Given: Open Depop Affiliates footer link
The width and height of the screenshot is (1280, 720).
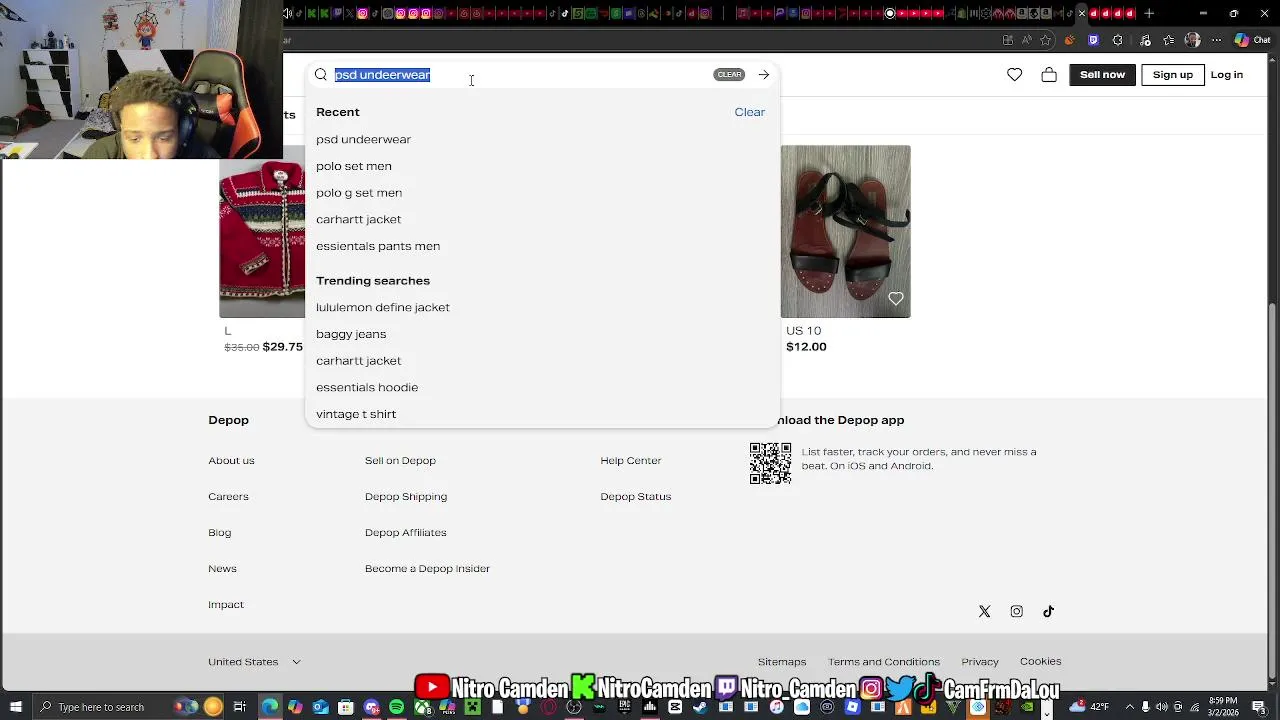Looking at the screenshot, I should tap(405, 533).
